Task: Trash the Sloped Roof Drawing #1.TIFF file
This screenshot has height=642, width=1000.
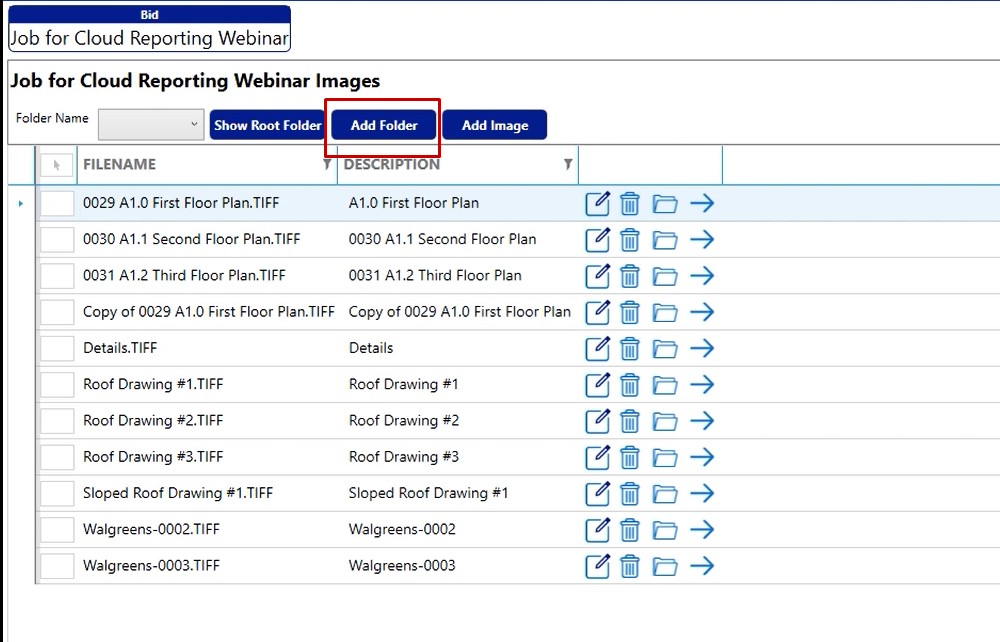Action: (x=630, y=494)
